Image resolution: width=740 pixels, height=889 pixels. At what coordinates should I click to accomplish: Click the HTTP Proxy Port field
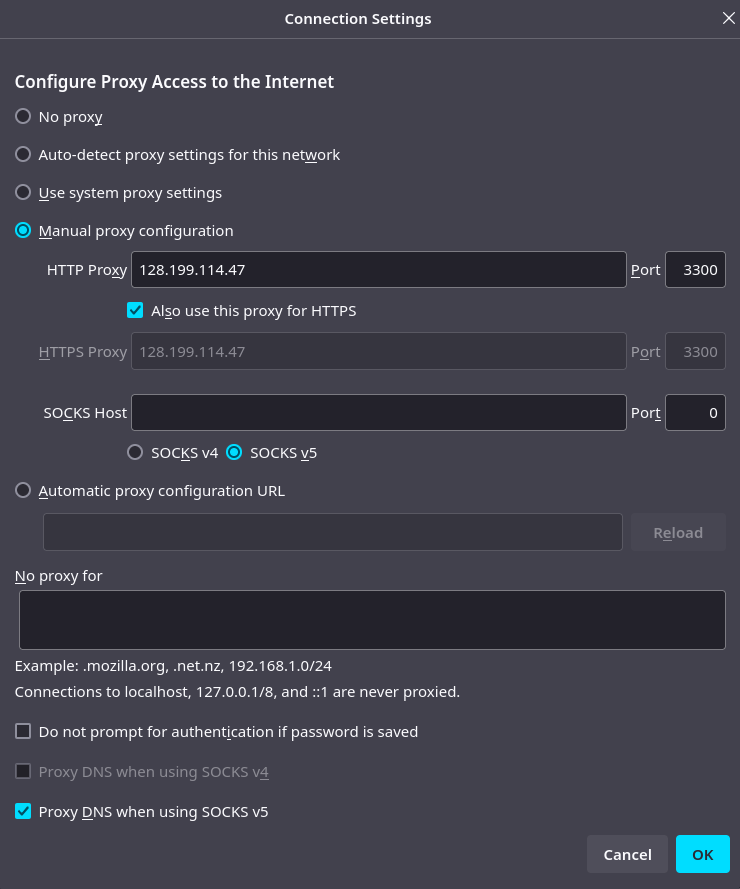[x=695, y=269]
